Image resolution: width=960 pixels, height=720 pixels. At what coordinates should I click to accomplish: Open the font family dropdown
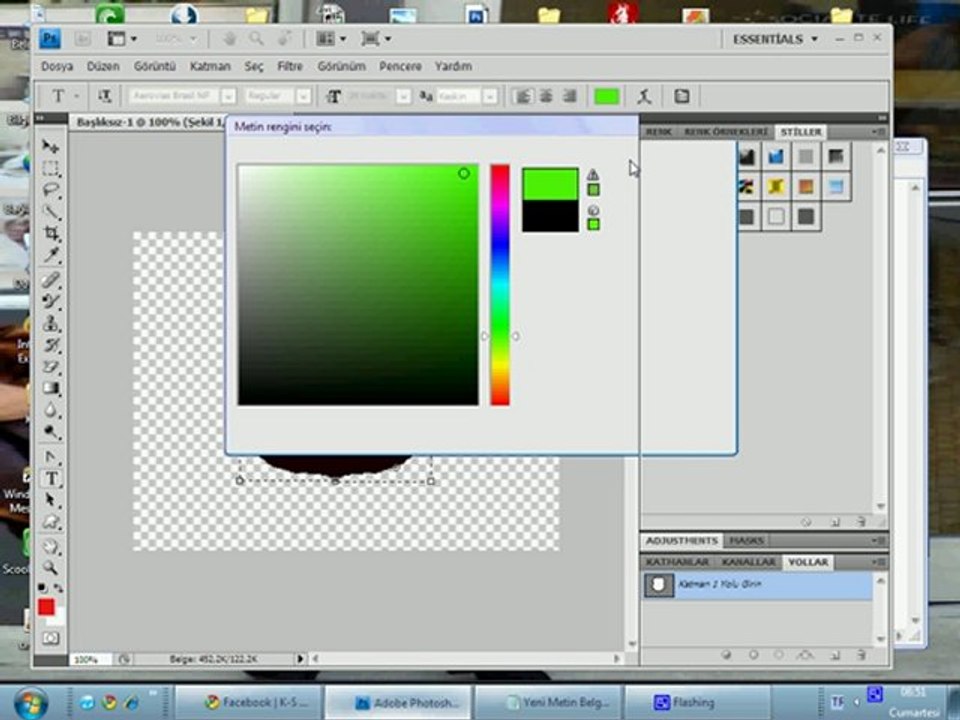(x=228, y=96)
